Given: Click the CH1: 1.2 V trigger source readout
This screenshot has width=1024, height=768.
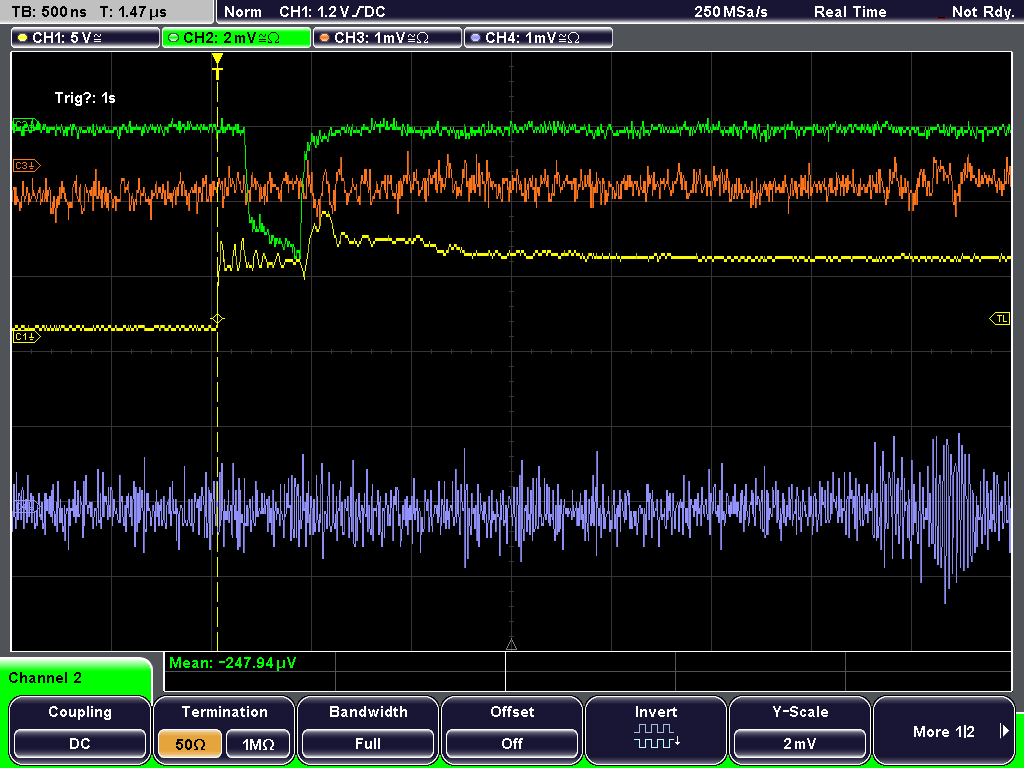Looking at the screenshot, I should (x=332, y=12).
